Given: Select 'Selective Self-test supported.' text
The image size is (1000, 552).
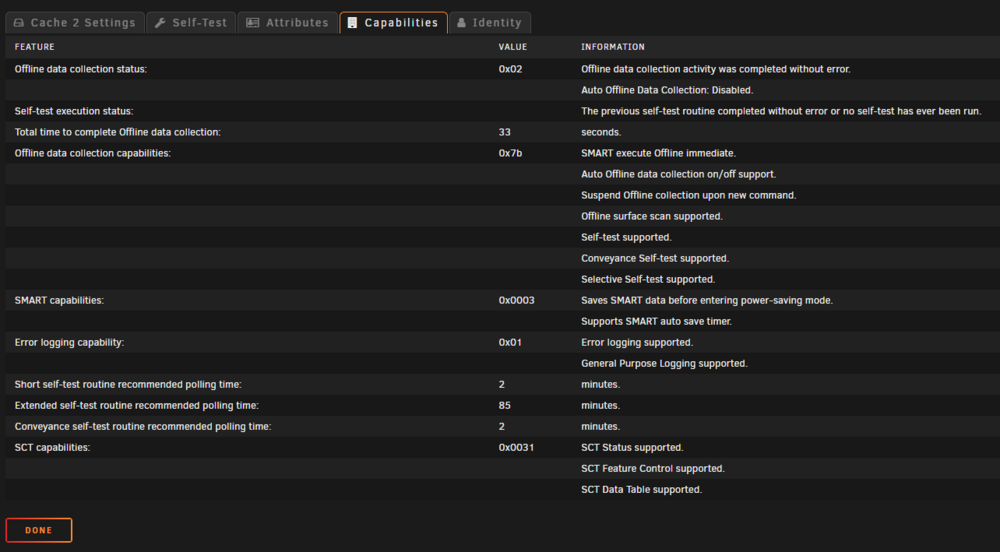Looking at the screenshot, I should point(648,279).
